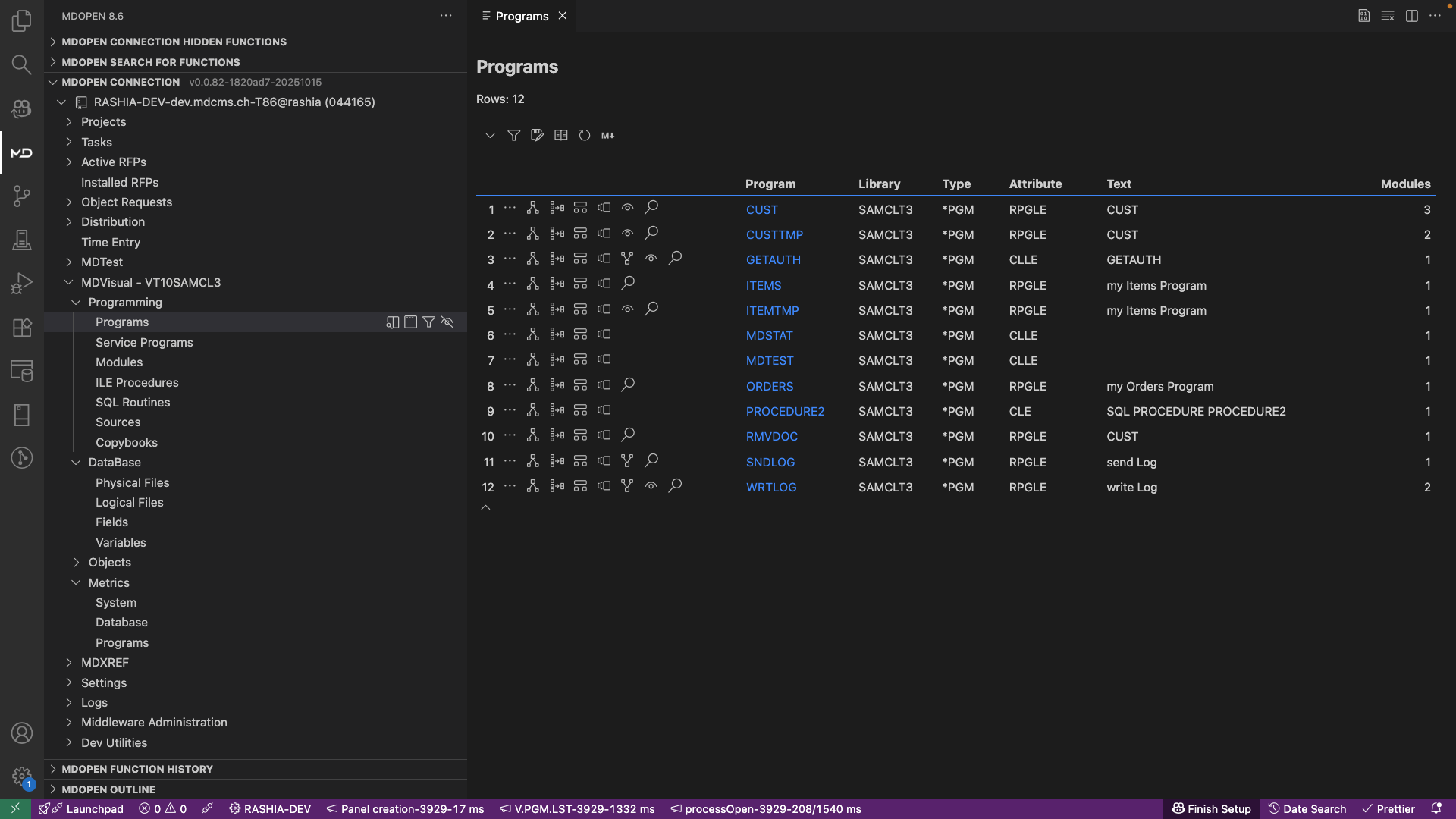Click the hierarchy diagram icon for CUST row
The width and height of the screenshot is (1456, 819).
(533, 208)
